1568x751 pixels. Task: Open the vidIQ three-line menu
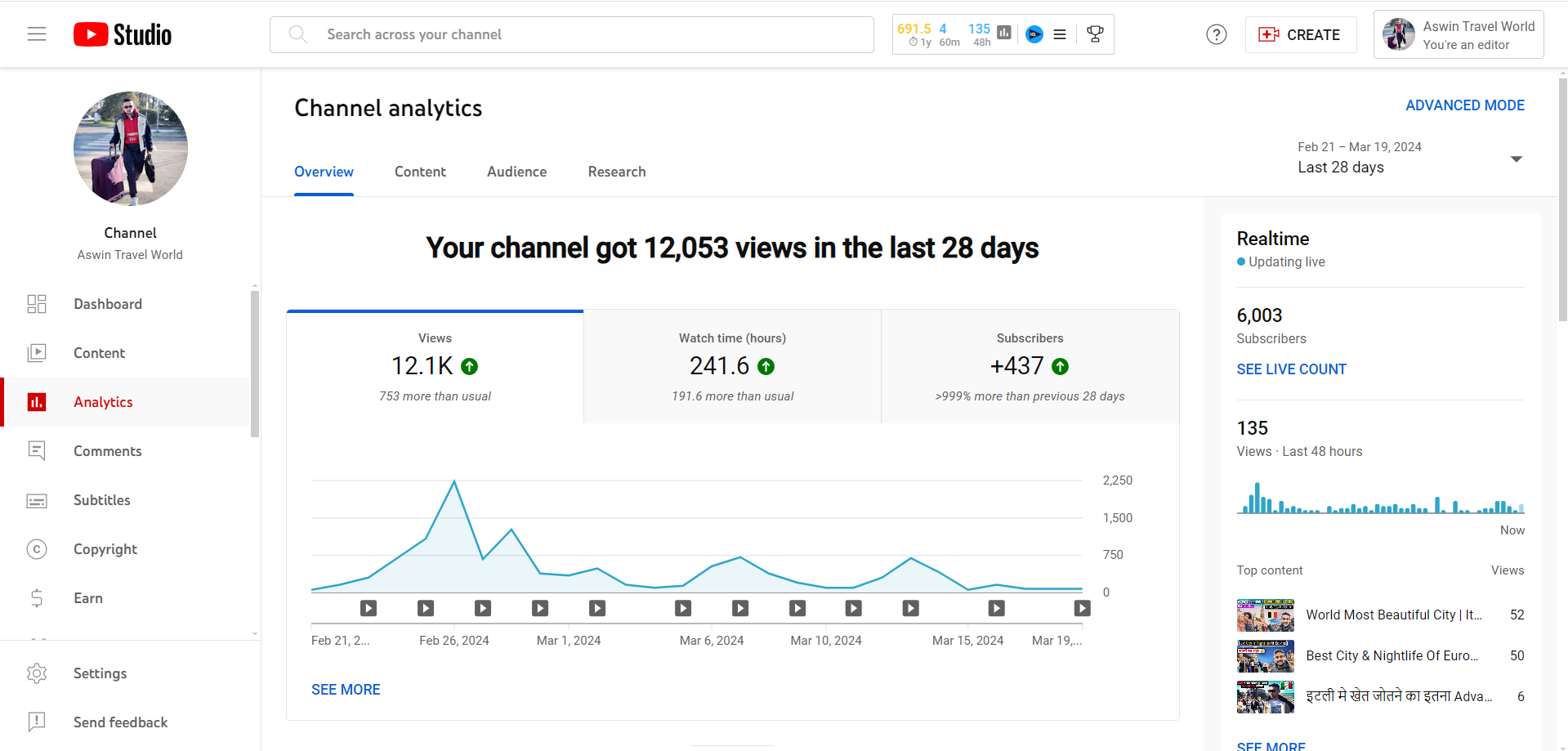click(x=1060, y=34)
